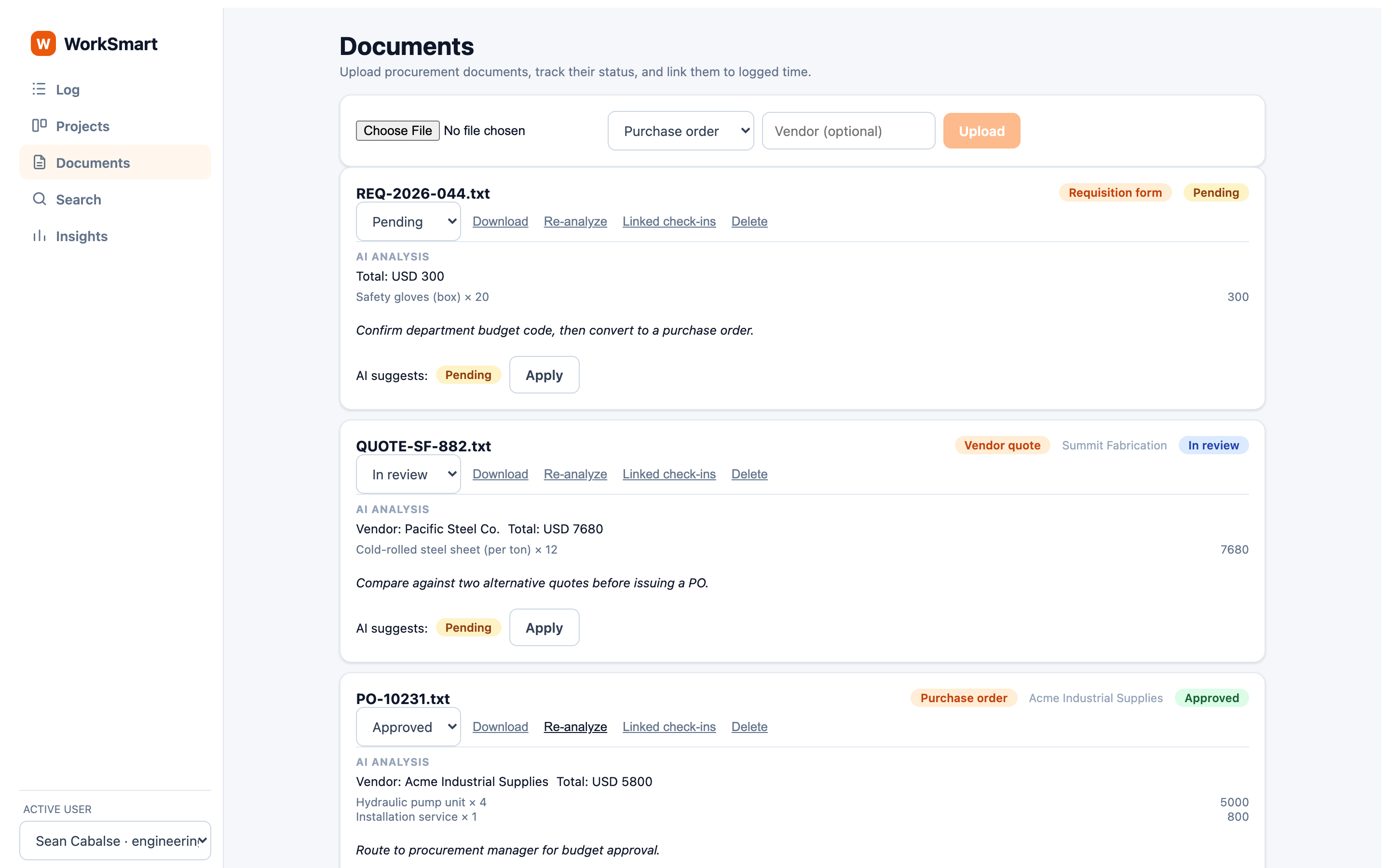This screenshot has width=1389, height=868.
Task: Open the Approved status dropdown for PO-10231.txt
Action: (x=408, y=727)
